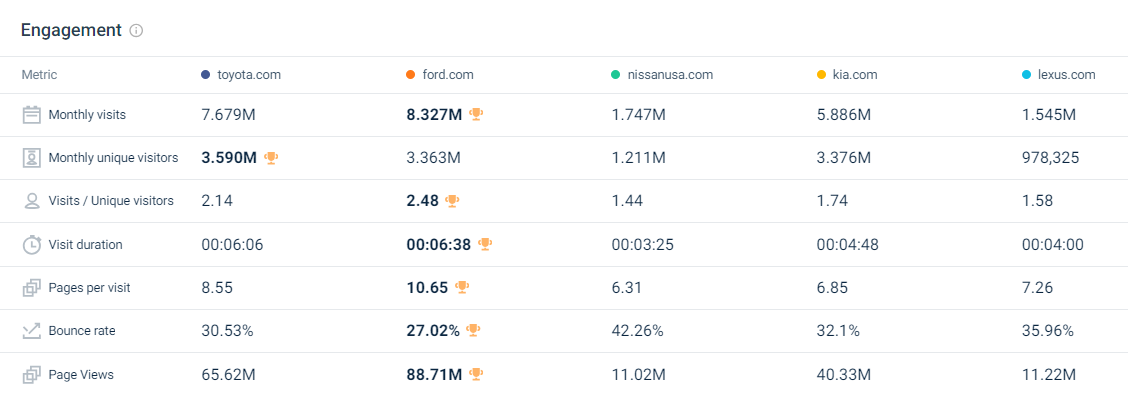Click the yellow kia.com color dot
This screenshot has height=418, width=1128.
pos(821,75)
